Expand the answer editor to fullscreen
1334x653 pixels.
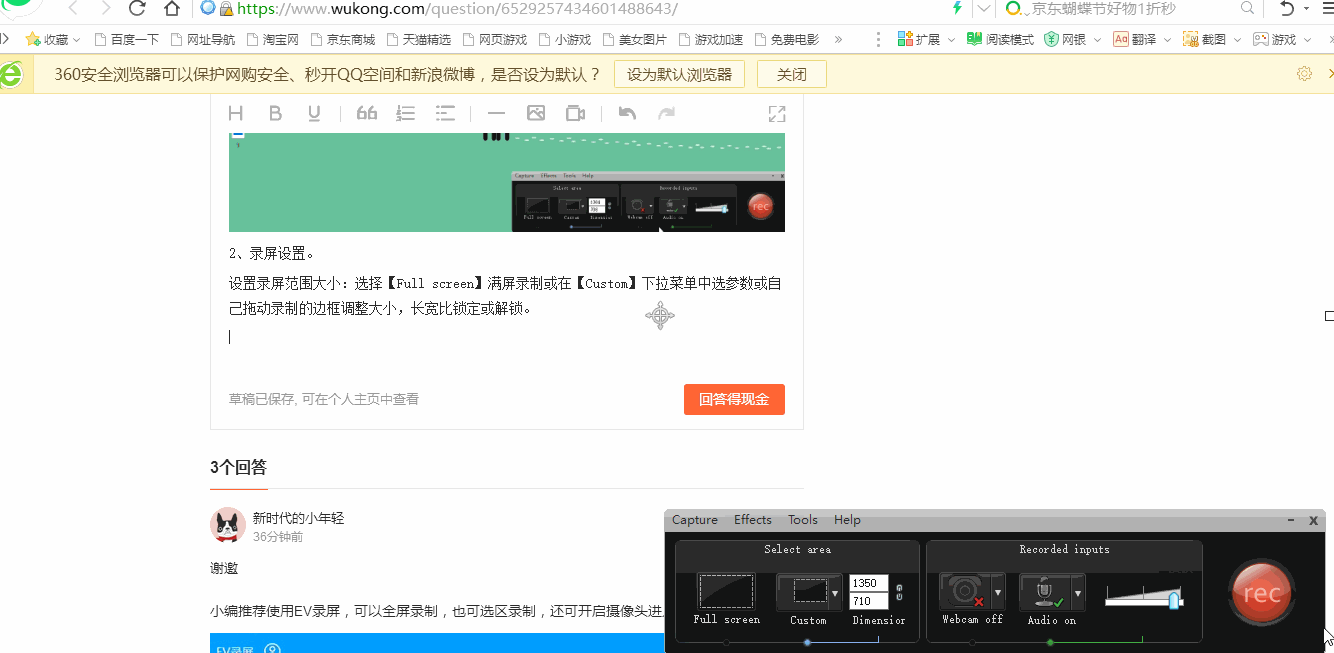[777, 113]
